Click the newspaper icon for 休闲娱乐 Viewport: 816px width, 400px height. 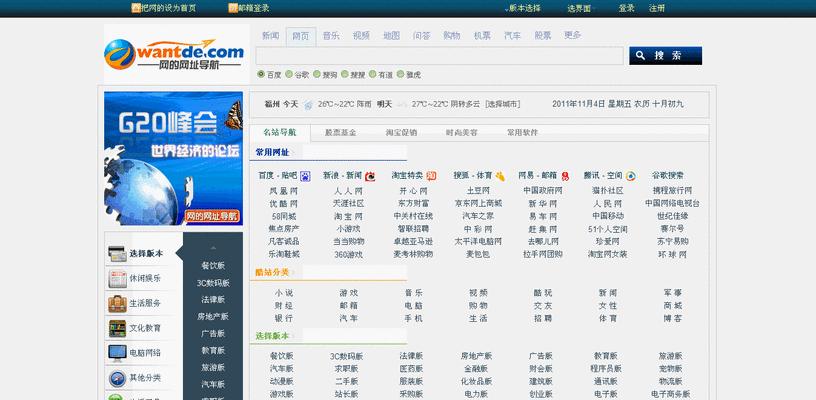coord(117,279)
